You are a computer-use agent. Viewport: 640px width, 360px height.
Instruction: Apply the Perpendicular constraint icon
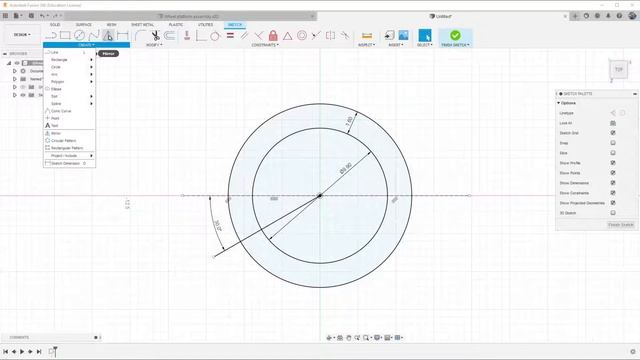258,36
